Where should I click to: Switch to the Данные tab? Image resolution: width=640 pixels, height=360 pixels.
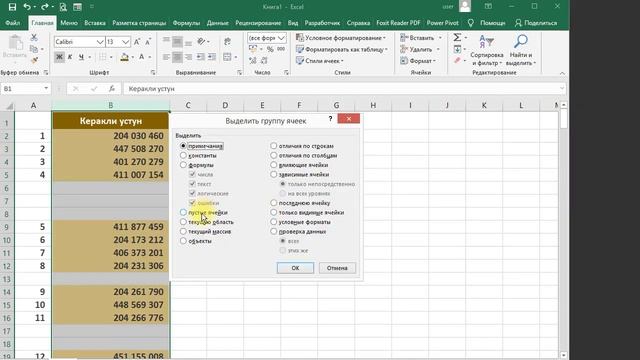[218, 23]
